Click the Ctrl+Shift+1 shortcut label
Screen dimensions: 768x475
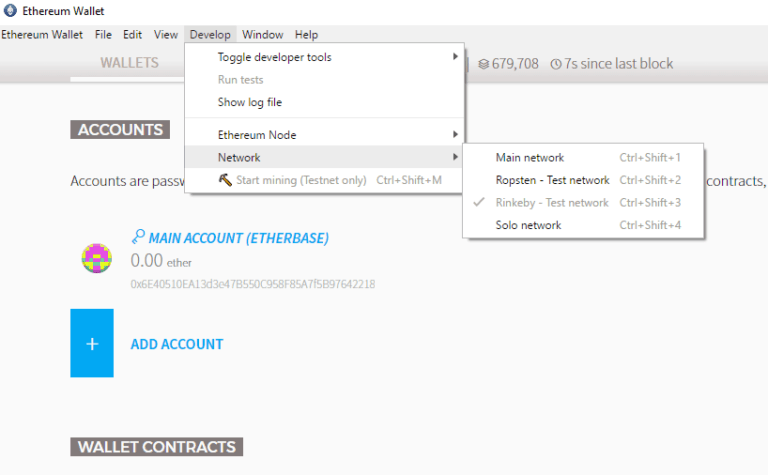pyautogui.click(x=650, y=157)
